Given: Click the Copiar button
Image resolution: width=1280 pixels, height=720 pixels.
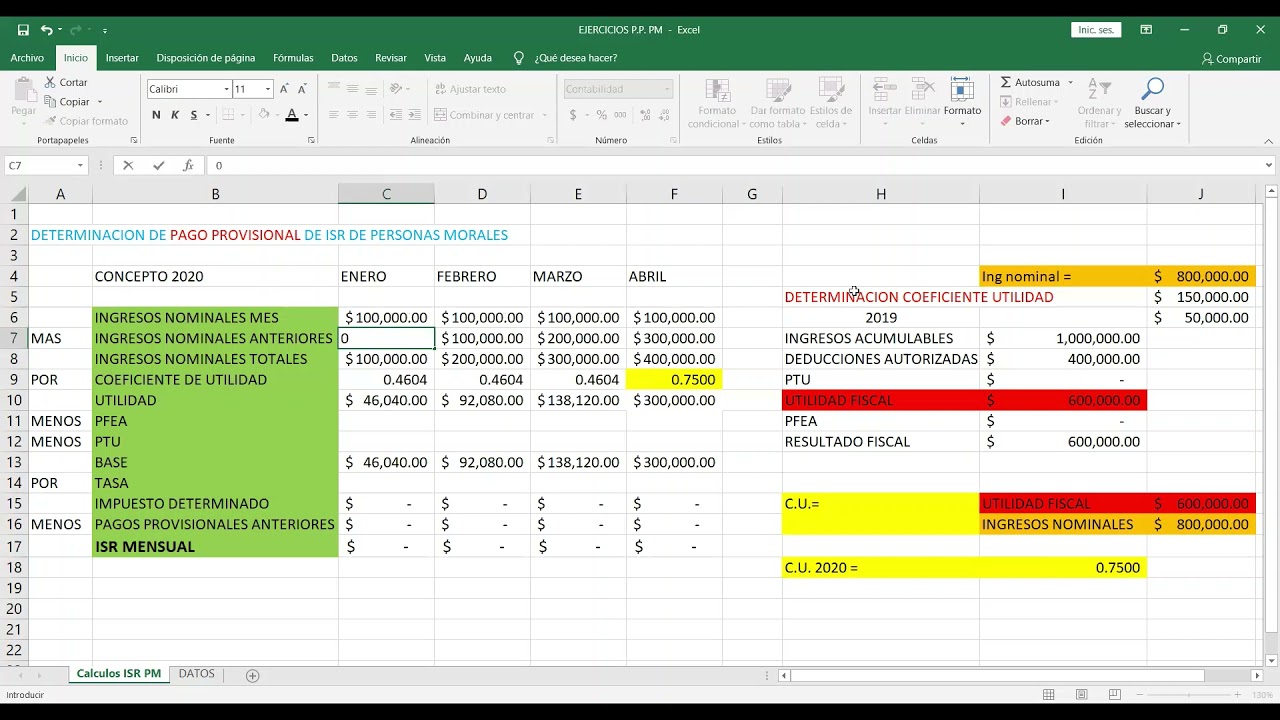Looking at the screenshot, I should pyautogui.click(x=68, y=101).
